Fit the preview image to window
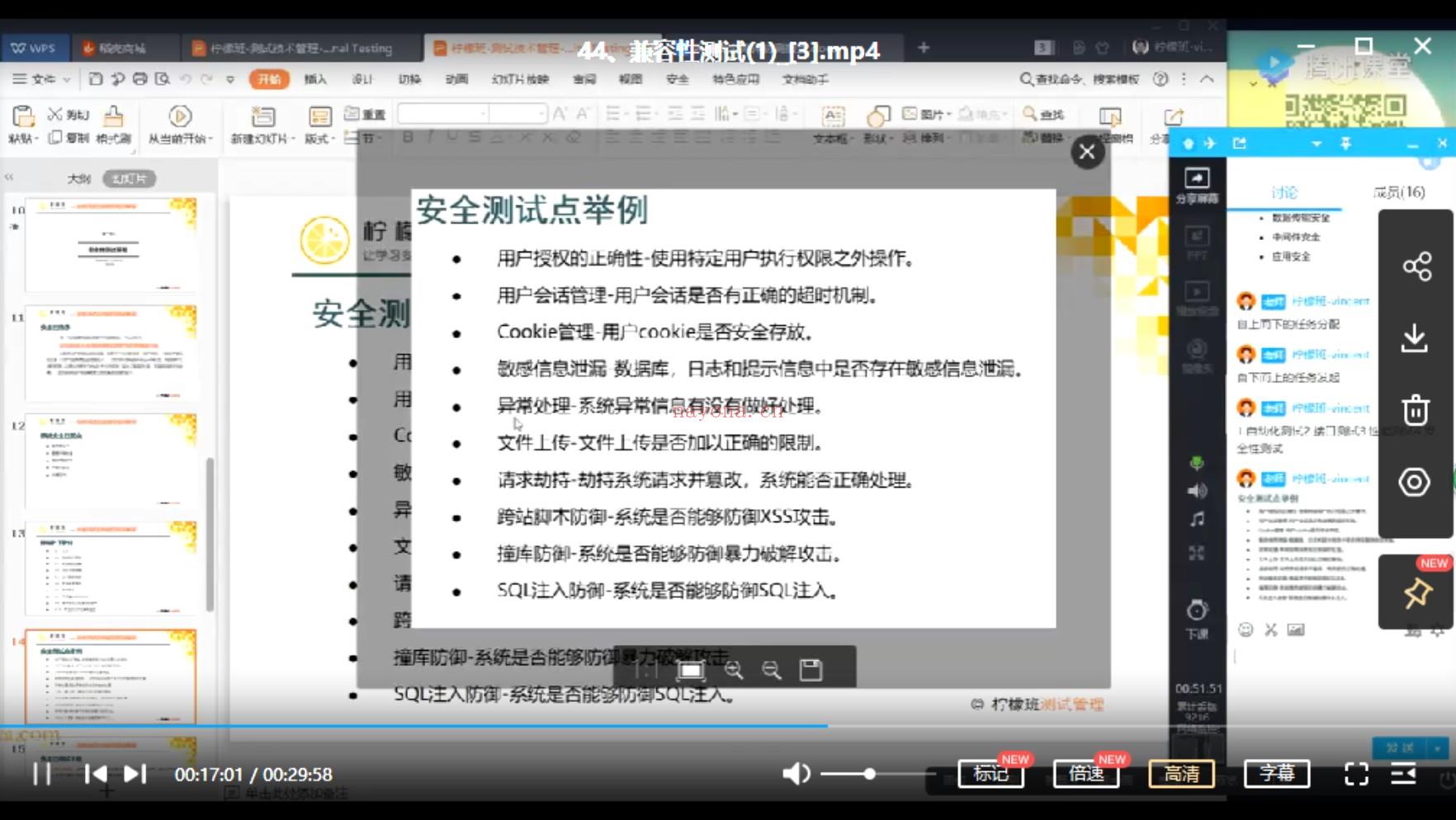The width and height of the screenshot is (1456, 820). [x=690, y=670]
